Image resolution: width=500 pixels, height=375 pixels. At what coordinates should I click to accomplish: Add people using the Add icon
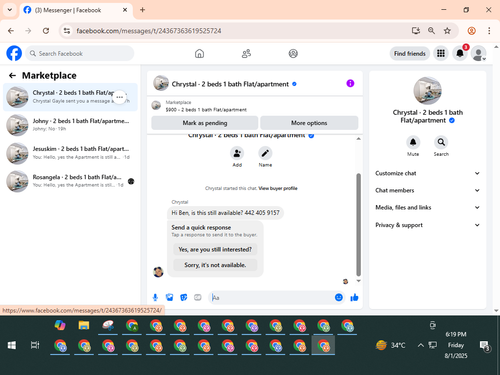click(x=237, y=153)
